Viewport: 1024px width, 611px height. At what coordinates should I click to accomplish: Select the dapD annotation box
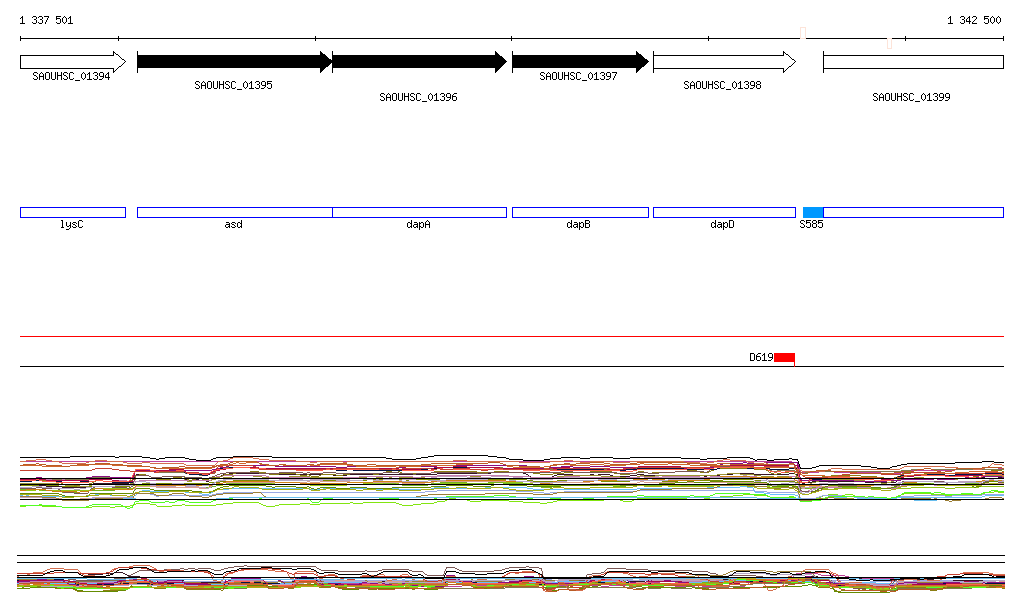723,212
